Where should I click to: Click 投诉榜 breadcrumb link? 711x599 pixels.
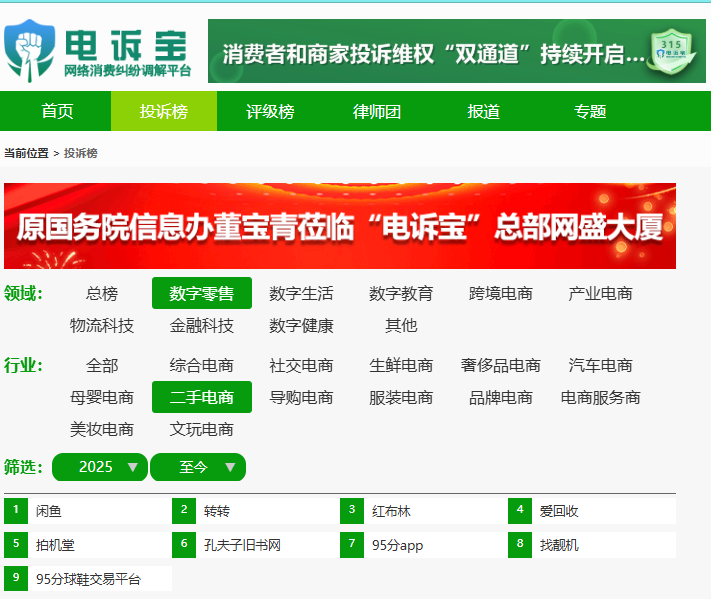(x=81, y=153)
